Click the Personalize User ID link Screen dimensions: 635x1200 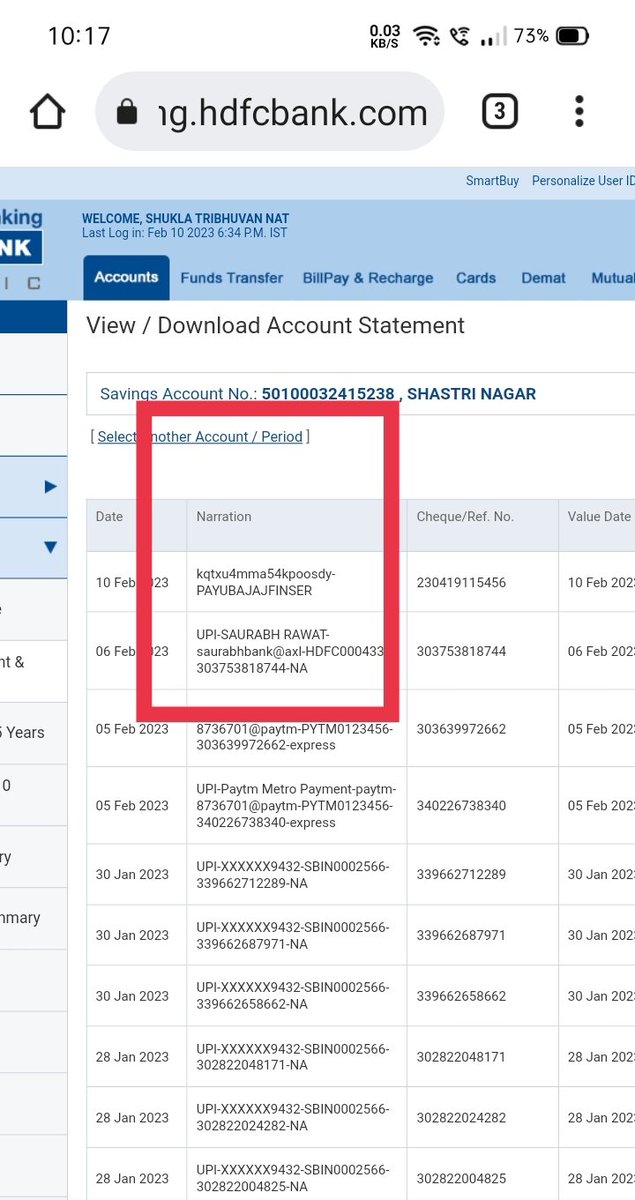coord(583,181)
